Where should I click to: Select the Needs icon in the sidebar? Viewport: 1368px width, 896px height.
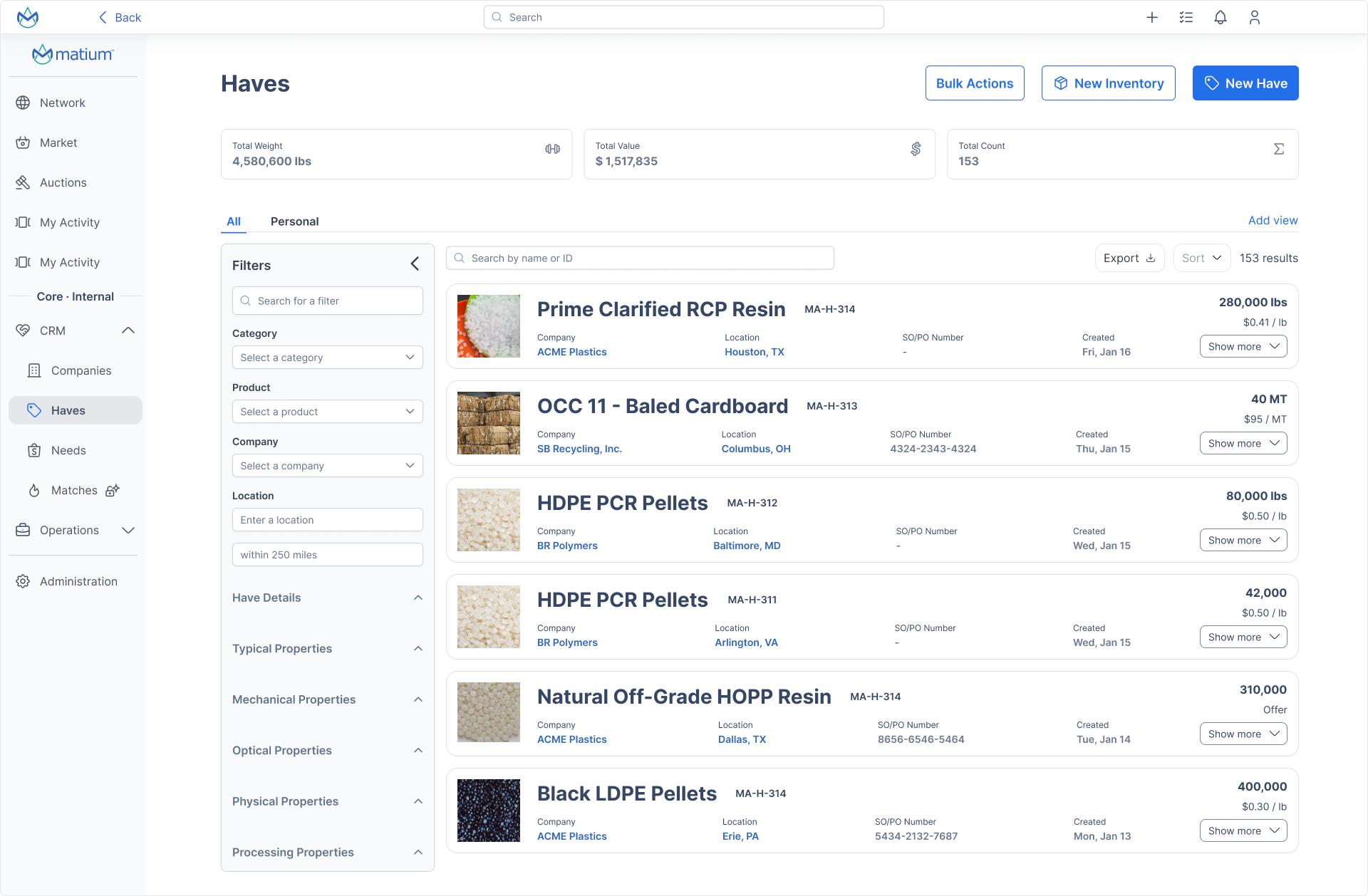pos(34,450)
